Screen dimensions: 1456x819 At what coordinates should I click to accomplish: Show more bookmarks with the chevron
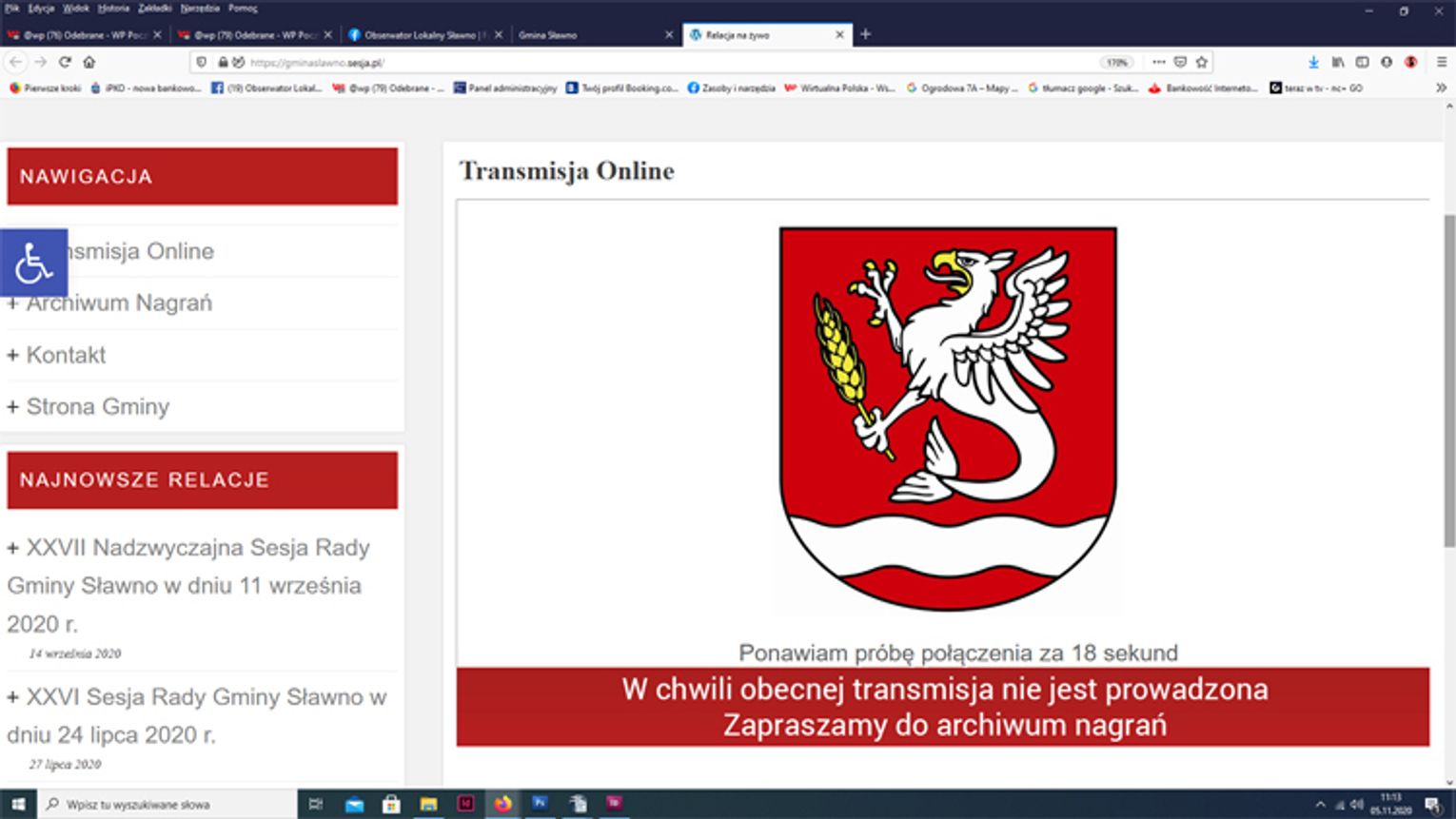point(1441,88)
